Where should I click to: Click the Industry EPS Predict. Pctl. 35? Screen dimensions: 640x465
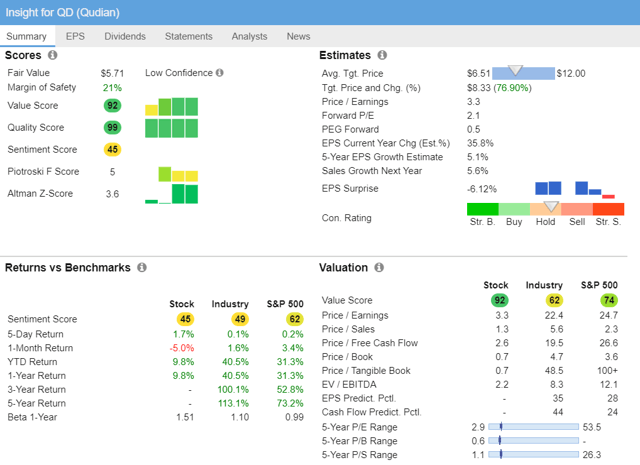point(558,398)
